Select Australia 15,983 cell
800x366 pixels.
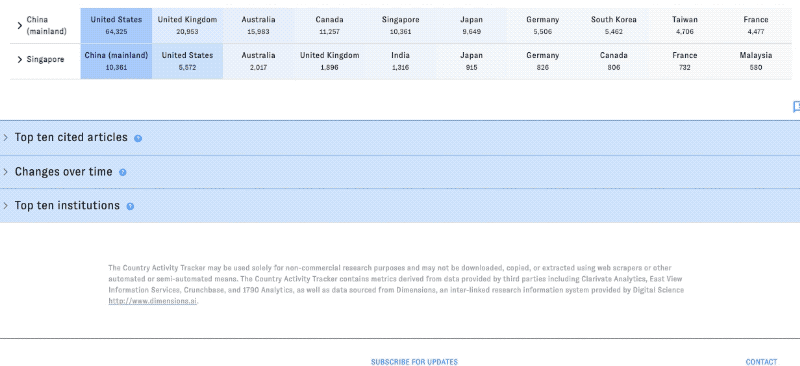click(x=258, y=26)
